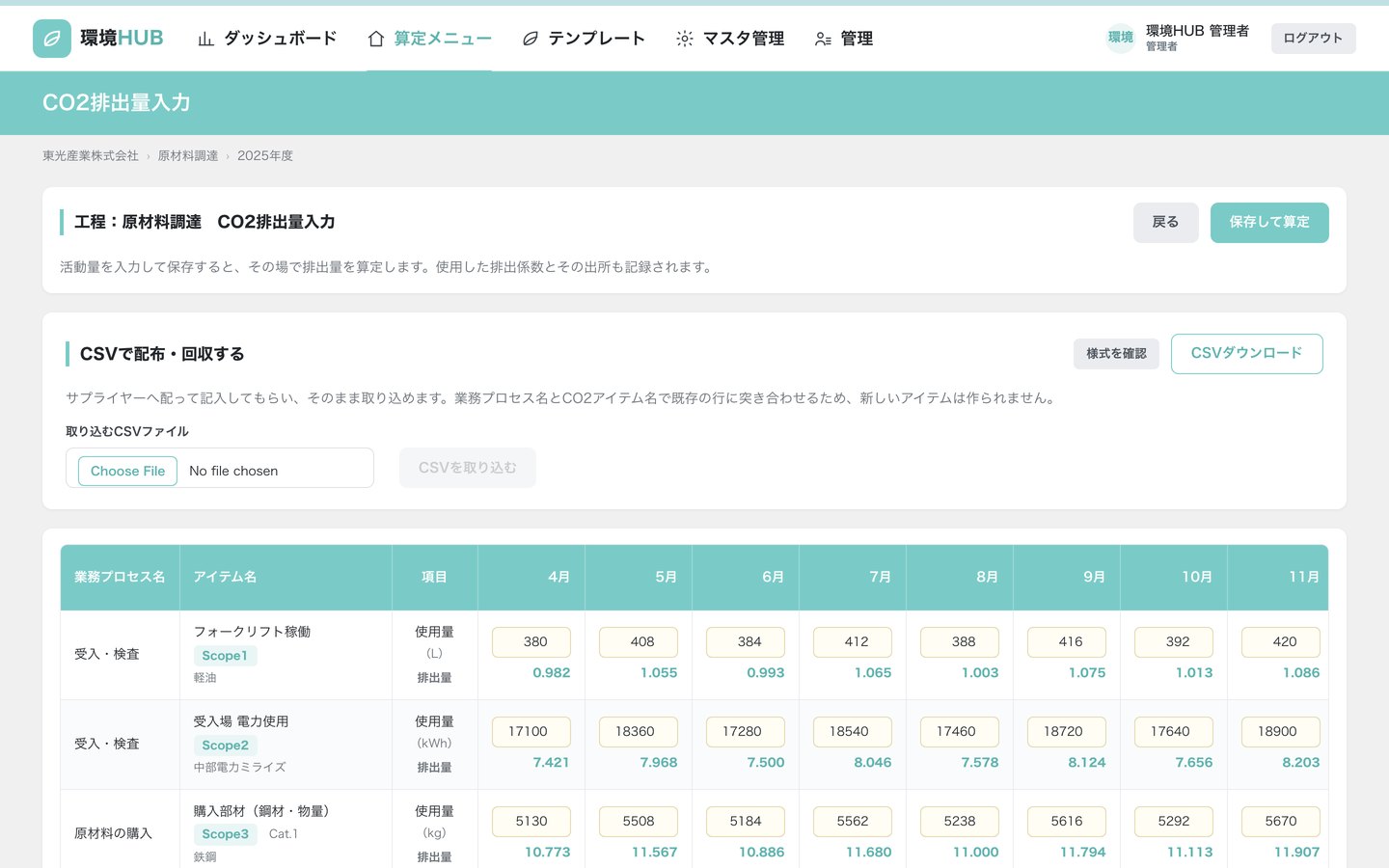
Task: Select the 受入場 電力使用 5月 usage field
Action: tap(639, 732)
